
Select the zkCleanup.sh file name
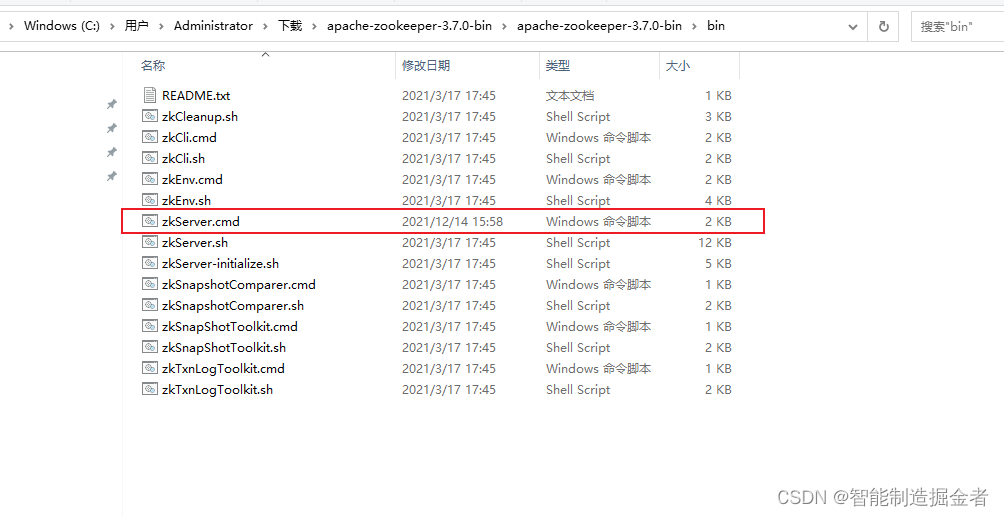(x=200, y=117)
